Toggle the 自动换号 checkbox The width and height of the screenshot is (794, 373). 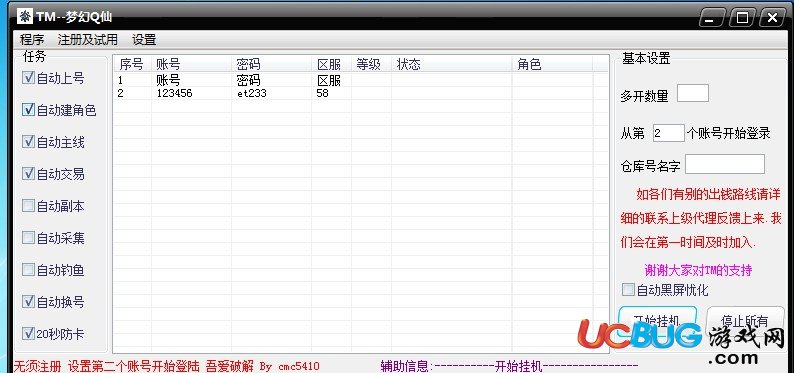tap(28, 302)
